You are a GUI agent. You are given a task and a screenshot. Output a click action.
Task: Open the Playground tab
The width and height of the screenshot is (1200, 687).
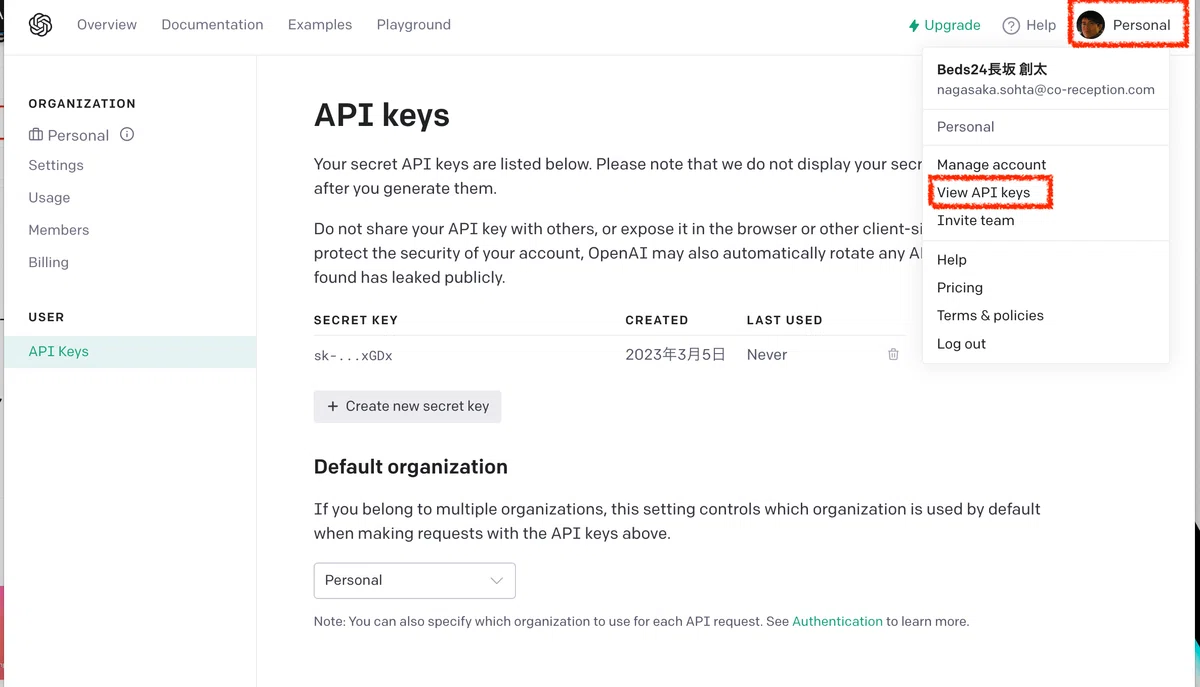(413, 25)
